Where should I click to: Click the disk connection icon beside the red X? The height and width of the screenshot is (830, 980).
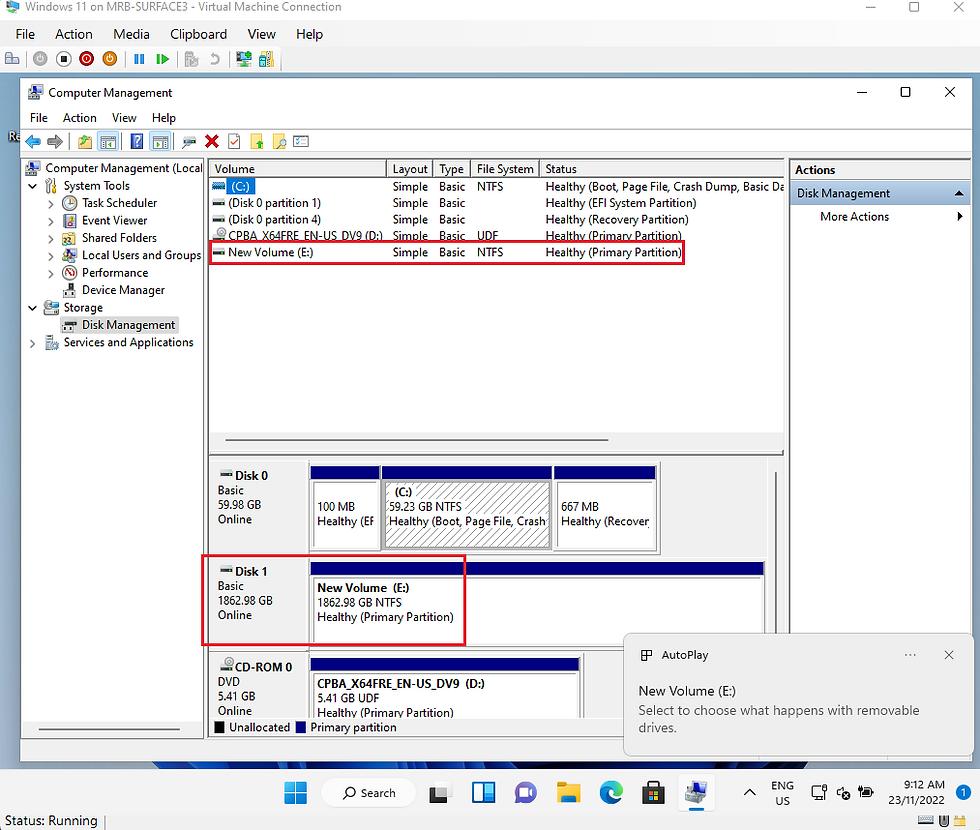click(x=188, y=142)
